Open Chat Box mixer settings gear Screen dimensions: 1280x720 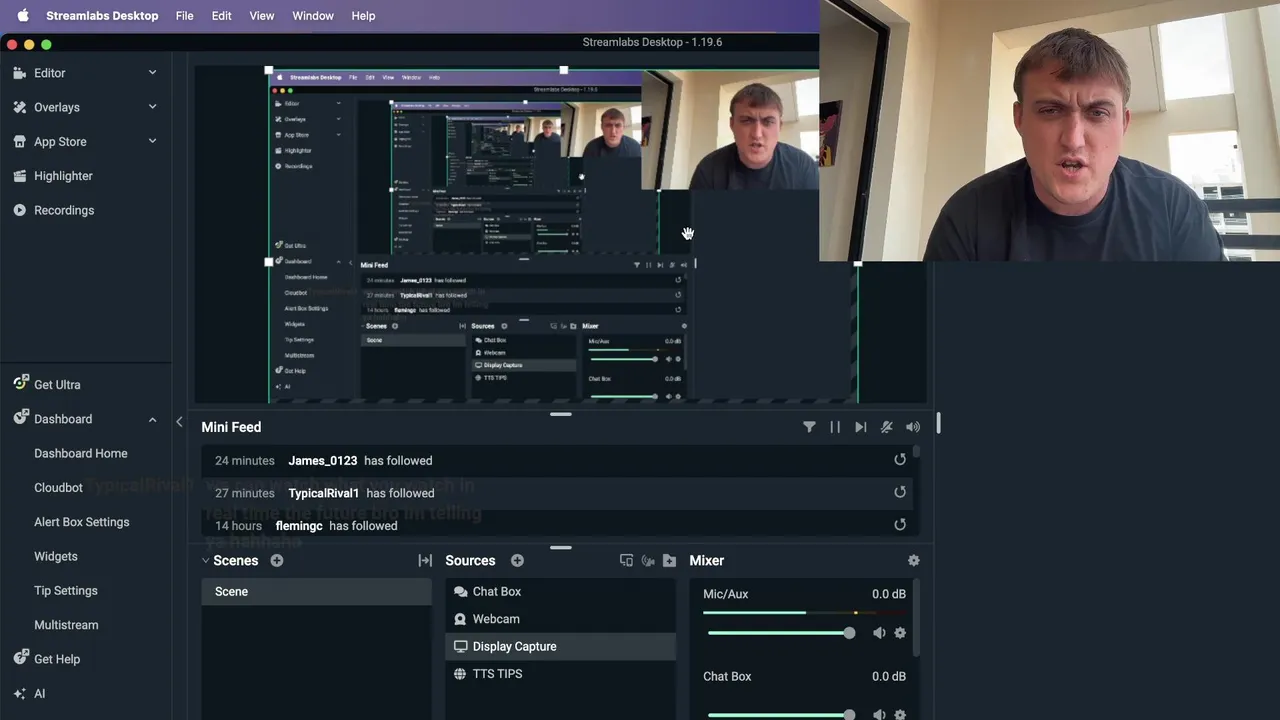point(900,715)
